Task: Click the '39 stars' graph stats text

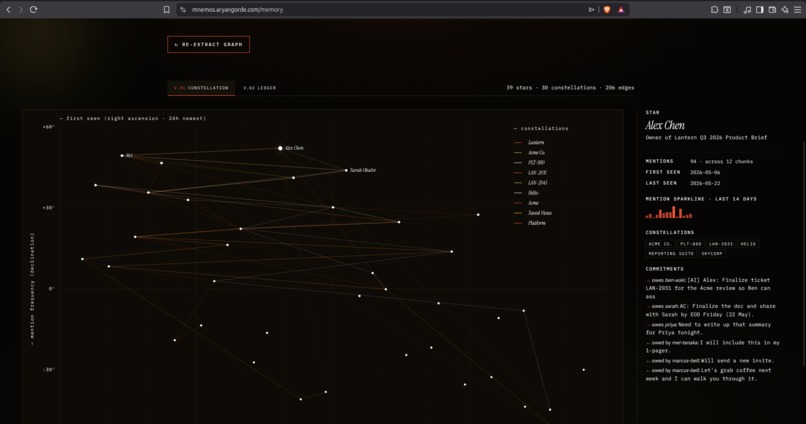Action: (519, 88)
